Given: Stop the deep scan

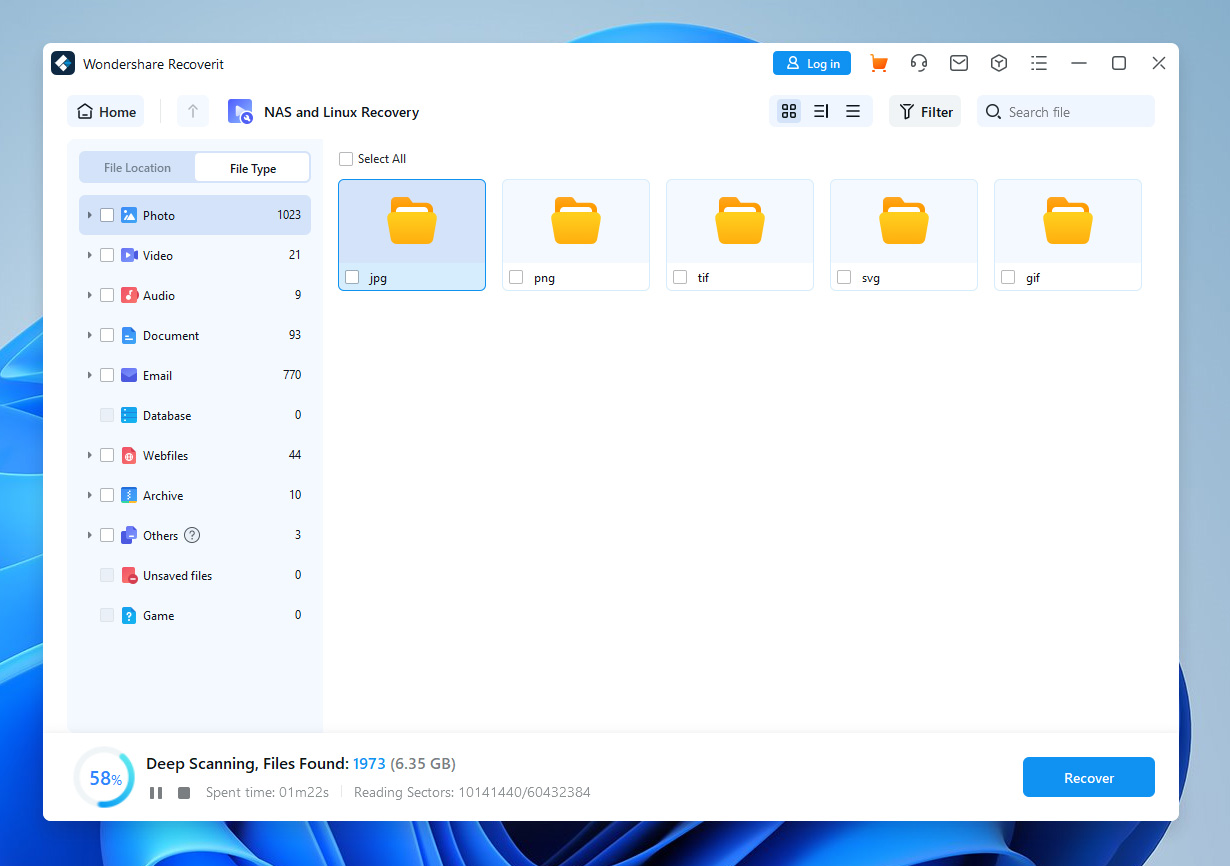Looking at the screenshot, I should [x=184, y=793].
